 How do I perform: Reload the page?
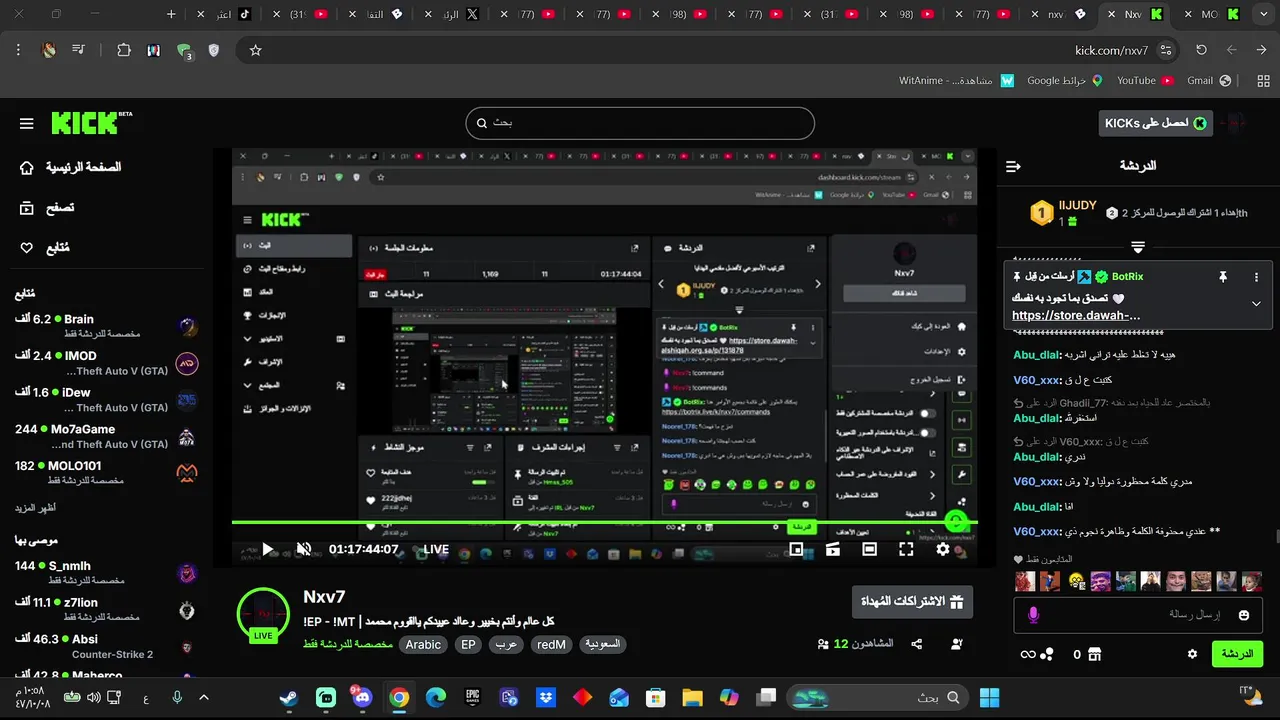tap(1201, 50)
